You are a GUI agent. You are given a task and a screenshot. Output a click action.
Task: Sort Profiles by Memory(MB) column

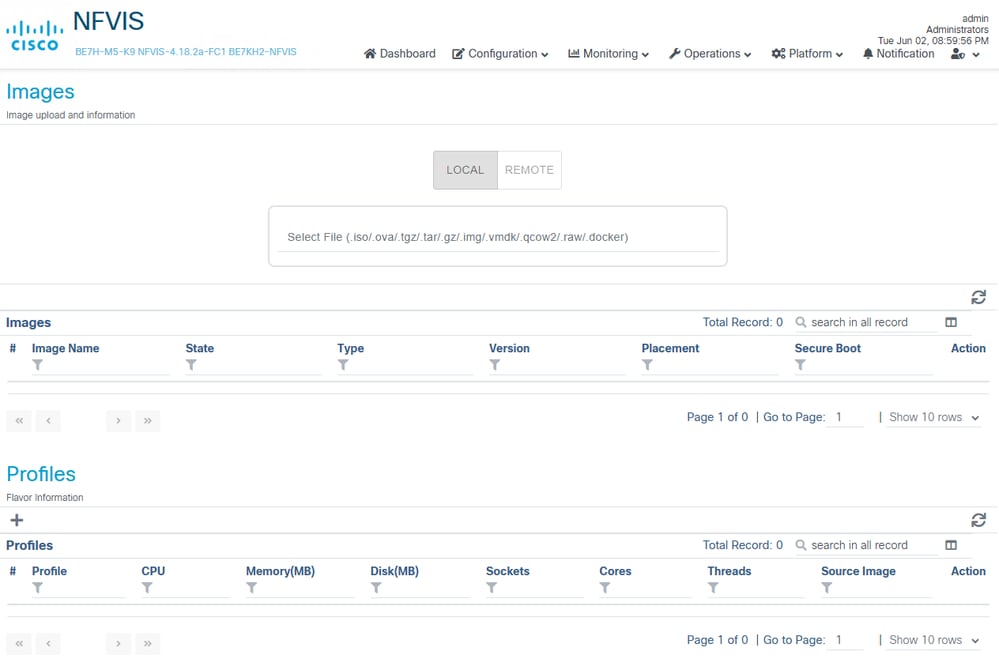point(280,572)
